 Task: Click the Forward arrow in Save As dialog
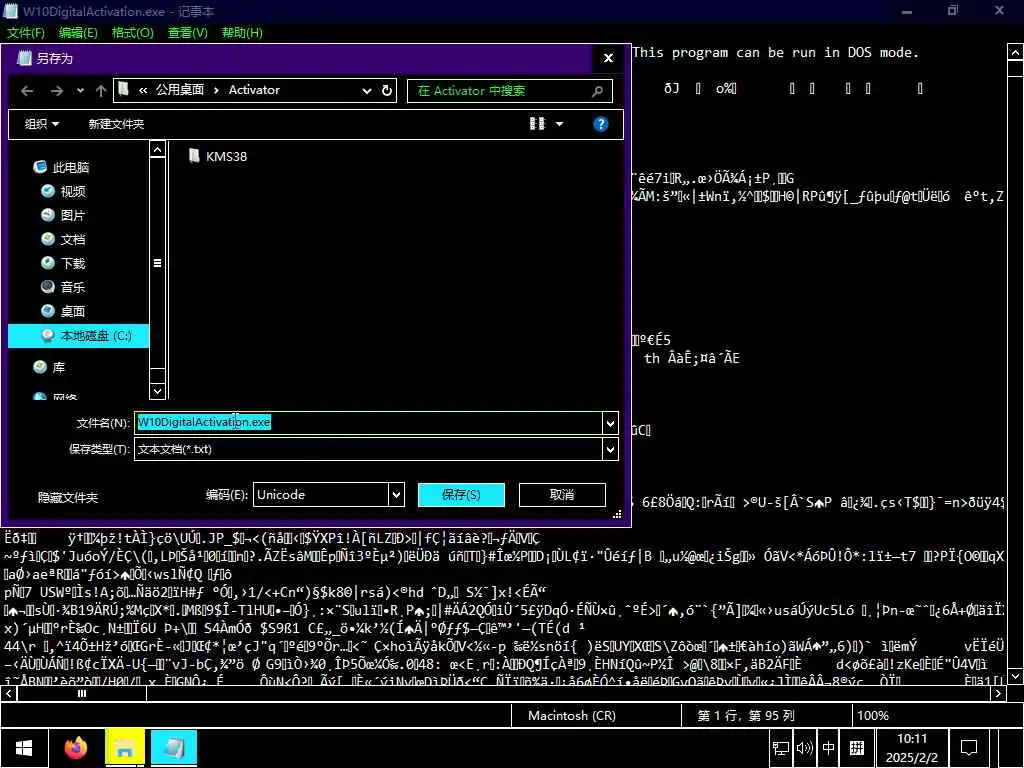click(57, 91)
